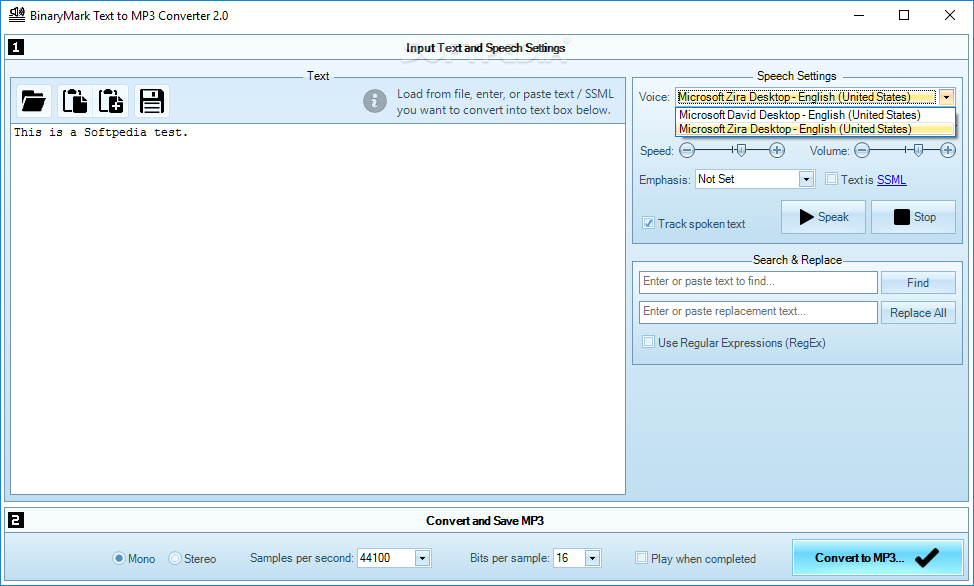The width and height of the screenshot is (974, 586).
Task: Enable Use Regular Expressions (RegEx) checkbox
Action: 649,342
